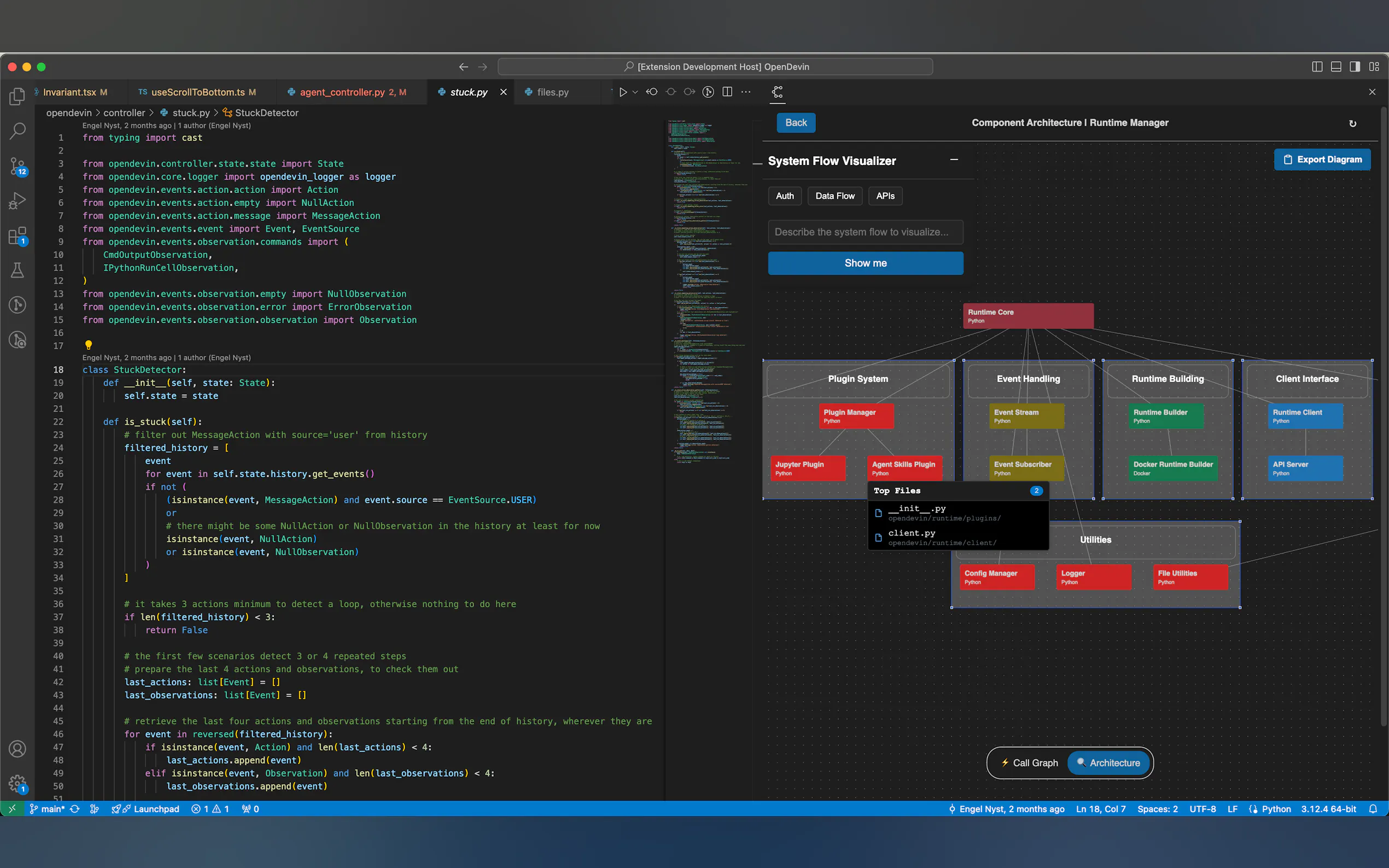Screen dimensions: 1389x868
Task: Open the Testing flask icon
Action: (17, 270)
